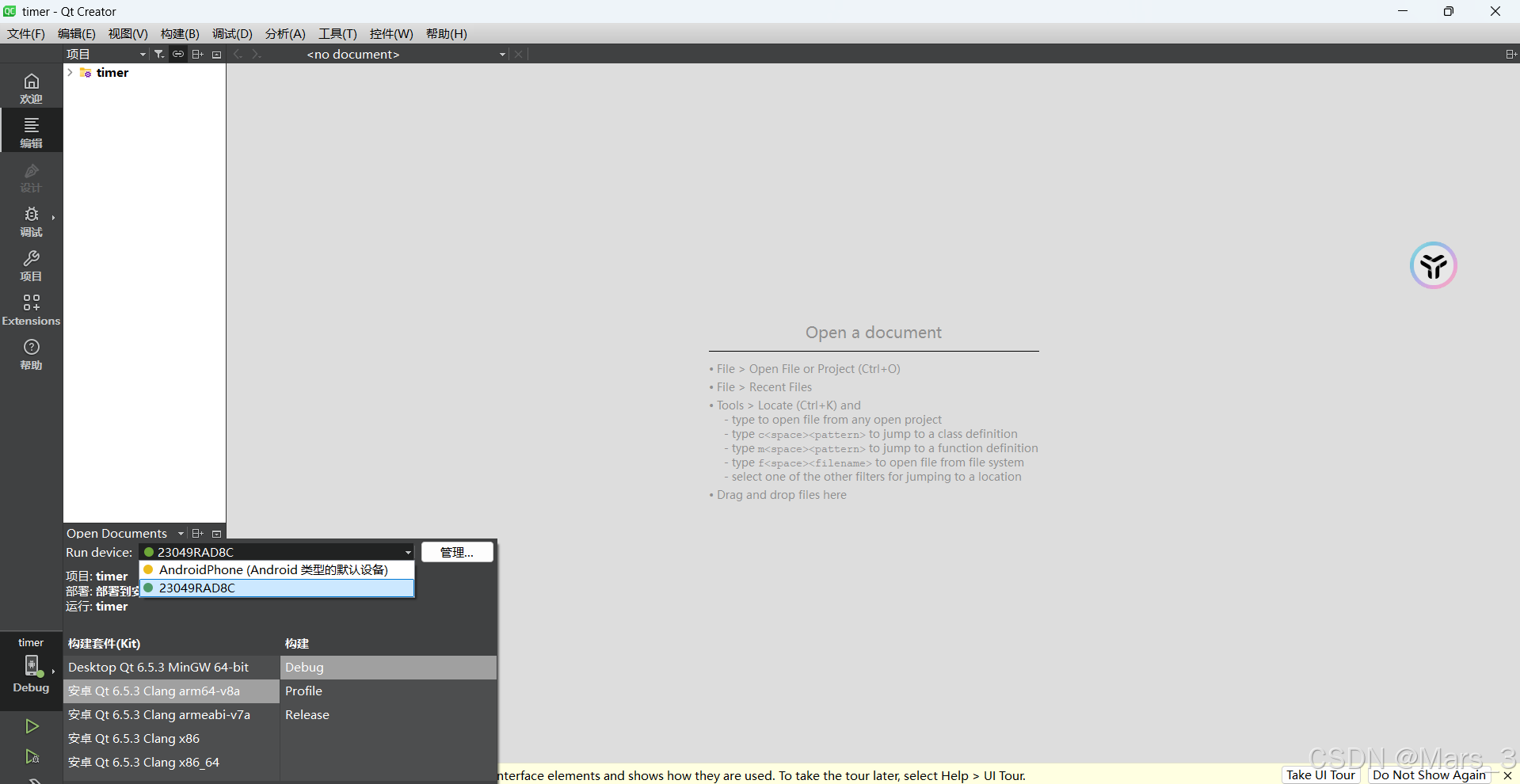Open the Help (帮助) mode in sidebar
This screenshot has height=784, width=1520.
tap(31, 354)
